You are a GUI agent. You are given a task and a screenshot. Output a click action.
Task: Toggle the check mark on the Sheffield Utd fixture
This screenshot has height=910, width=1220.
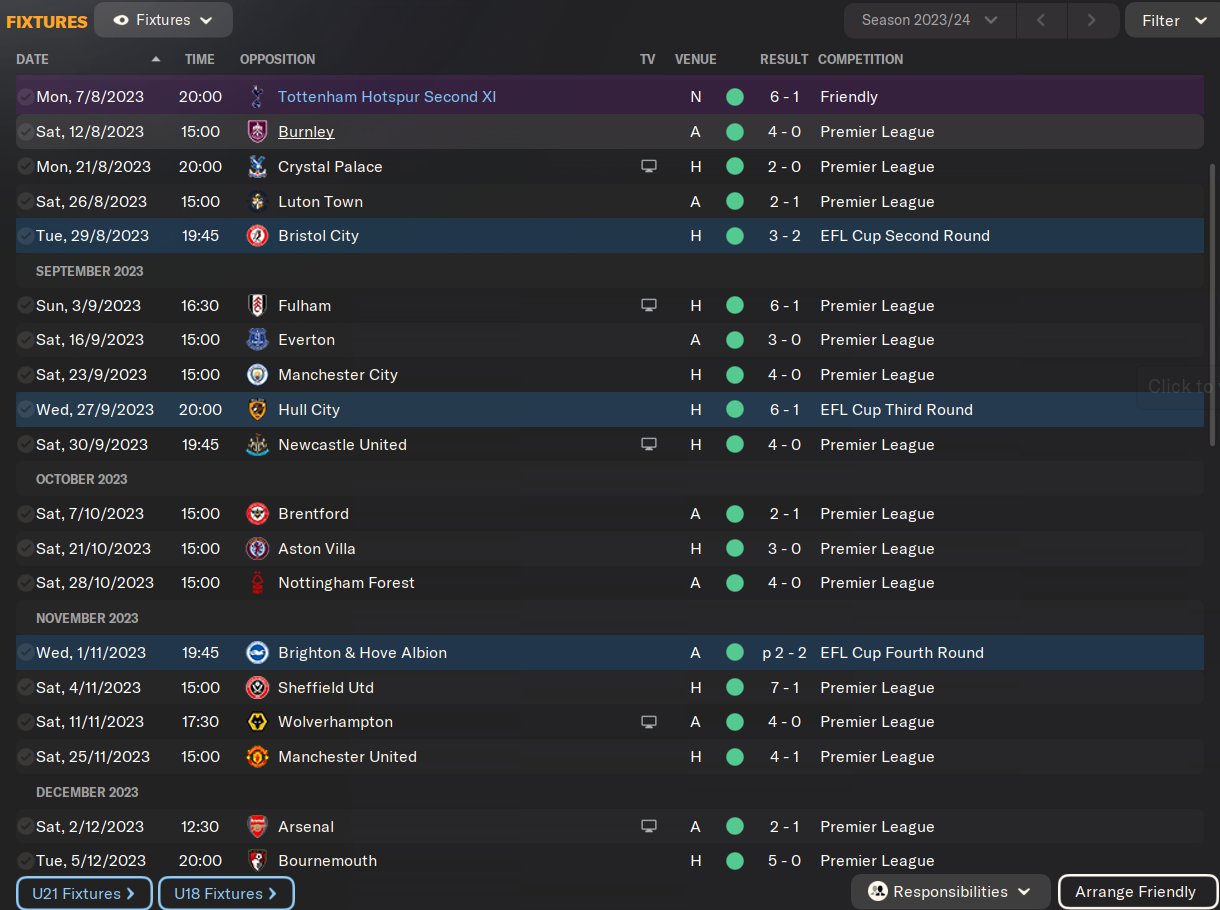[26, 688]
